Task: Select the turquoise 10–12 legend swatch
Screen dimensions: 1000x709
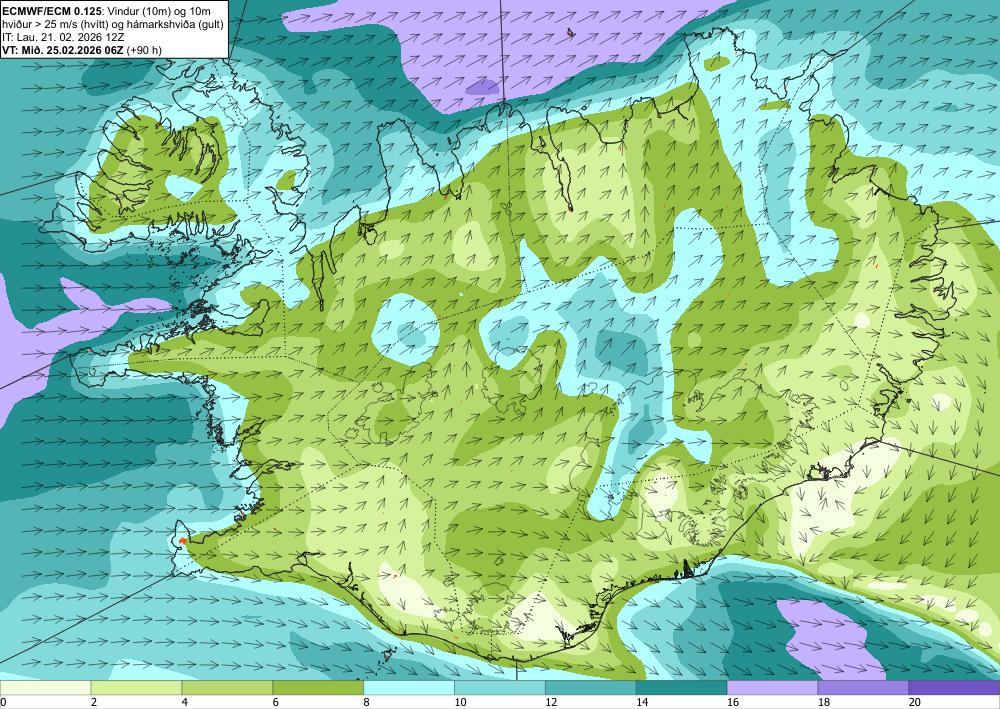Action: click(499, 688)
